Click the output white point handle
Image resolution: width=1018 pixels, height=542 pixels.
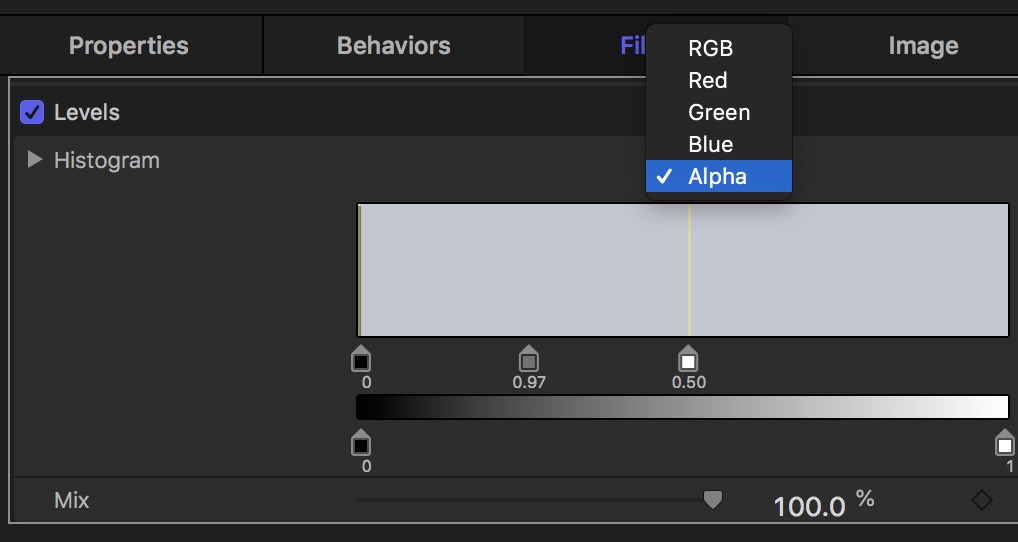click(1005, 443)
